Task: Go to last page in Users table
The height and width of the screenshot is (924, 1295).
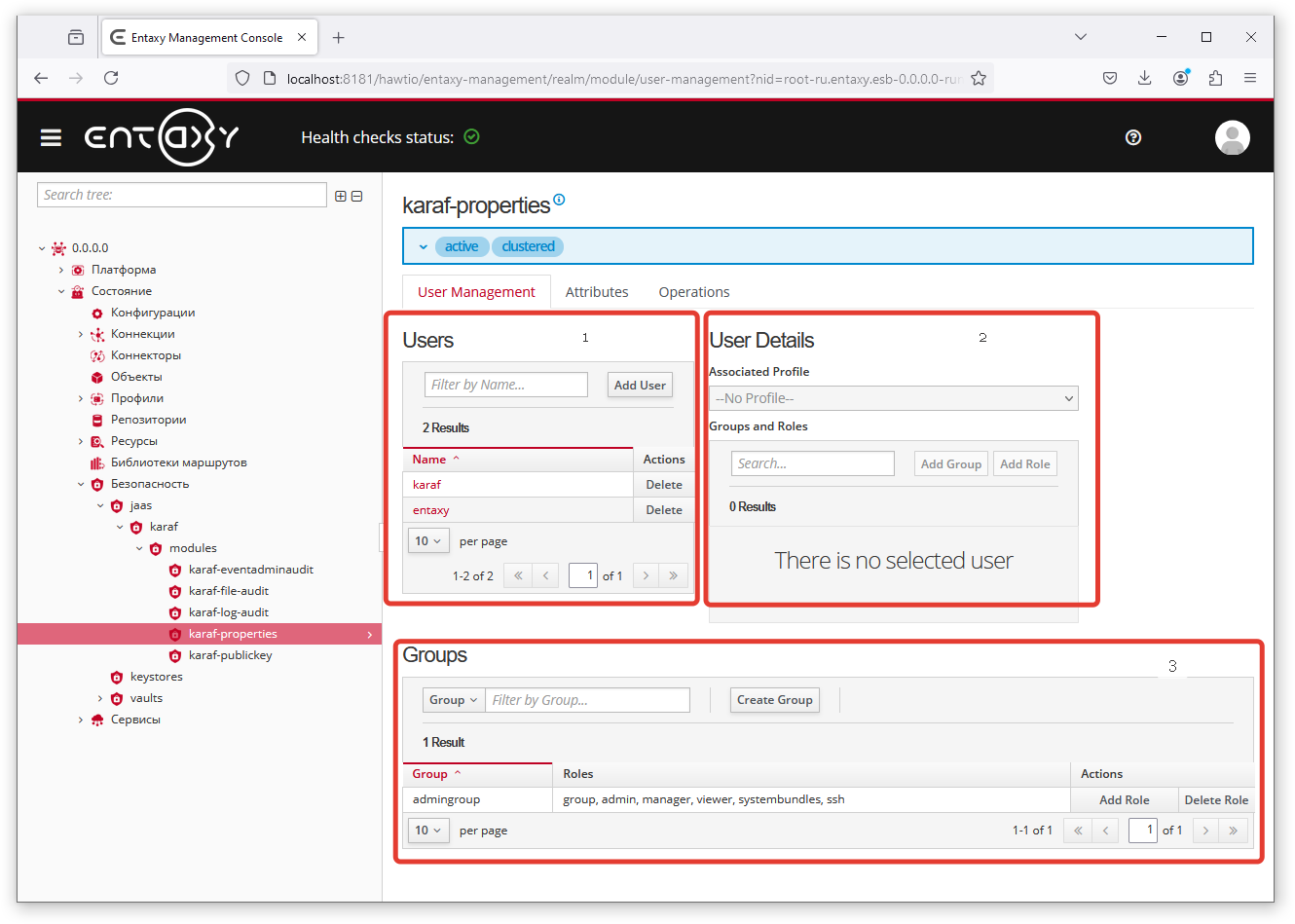Action: click(673, 575)
